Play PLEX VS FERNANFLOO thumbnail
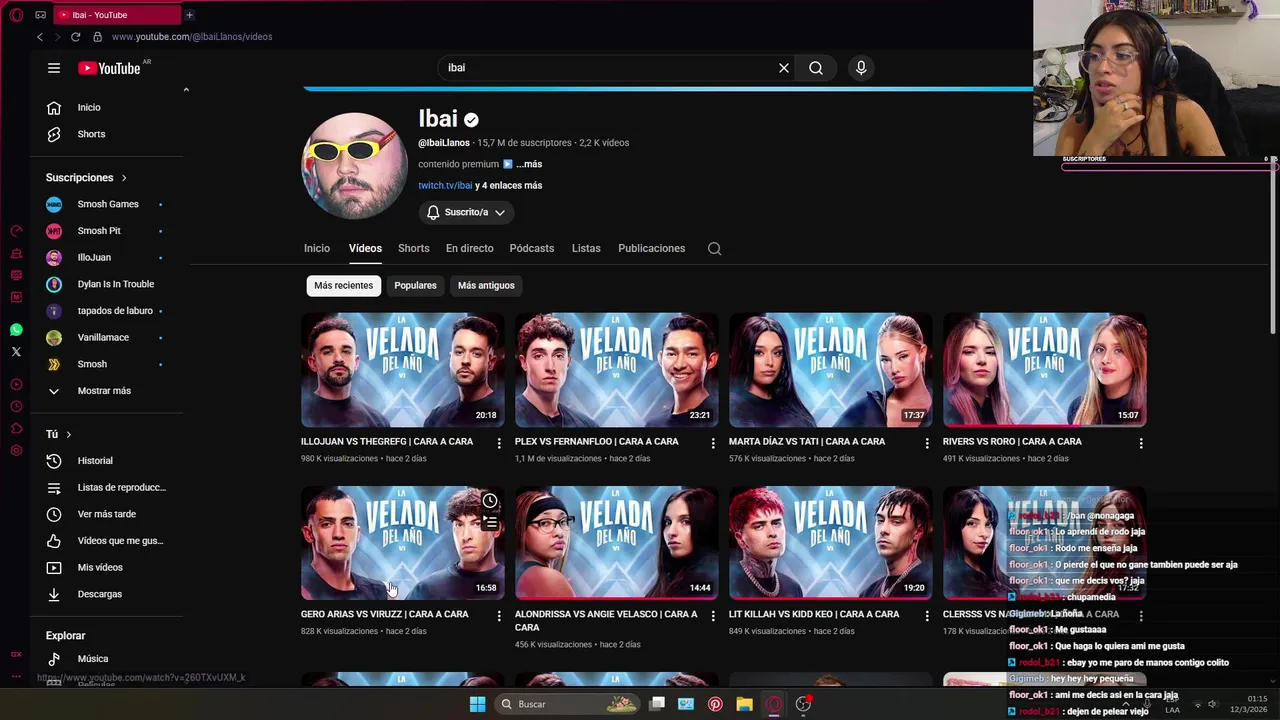Image resolution: width=1280 pixels, height=720 pixels. [616, 370]
